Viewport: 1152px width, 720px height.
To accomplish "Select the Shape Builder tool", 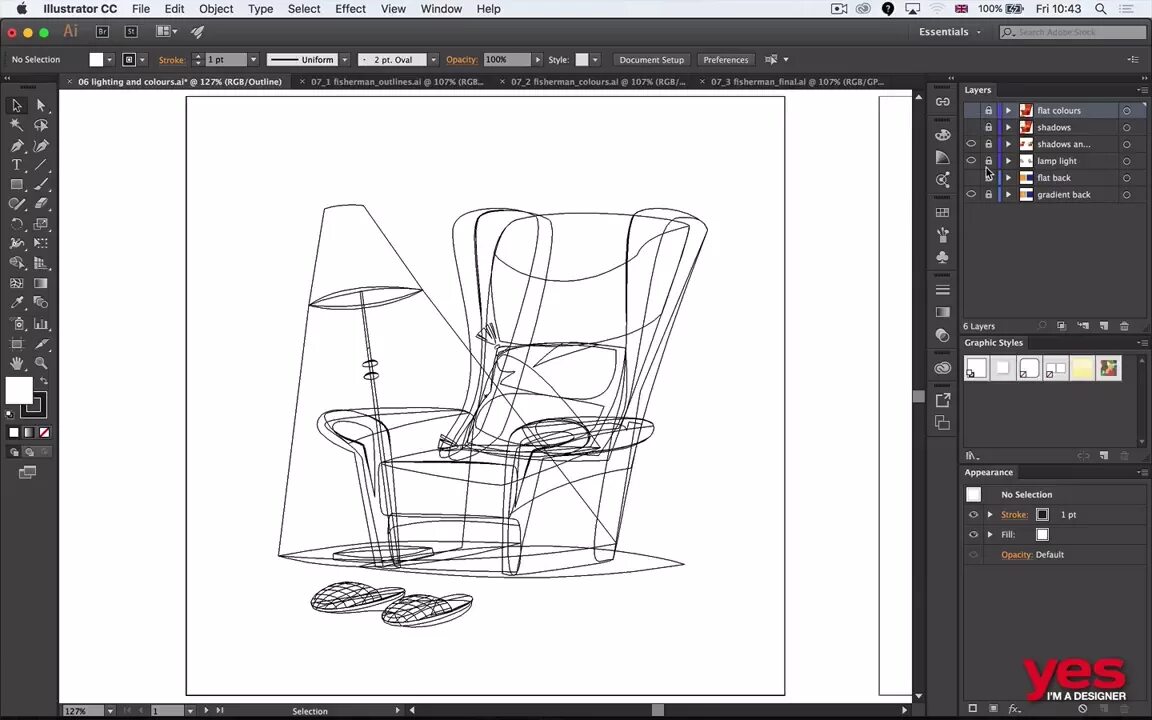I will (x=17, y=263).
